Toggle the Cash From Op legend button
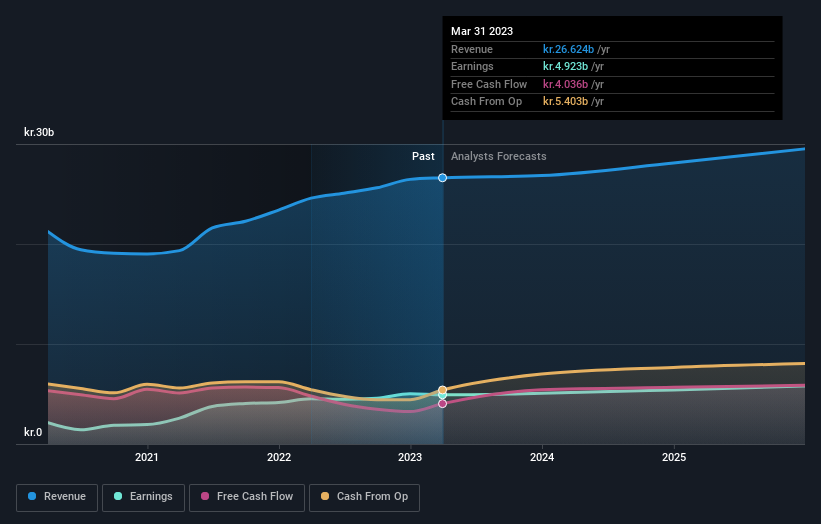The width and height of the screenshot is (821, 524). coord(364,497)
